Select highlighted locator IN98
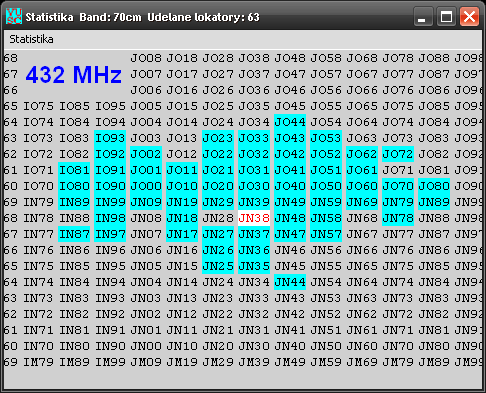 [x=110, y=218]
